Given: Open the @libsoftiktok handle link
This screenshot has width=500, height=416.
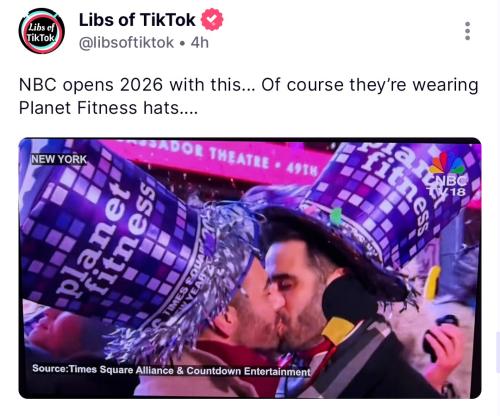Looking at the screenshot, I should point(126,43).
